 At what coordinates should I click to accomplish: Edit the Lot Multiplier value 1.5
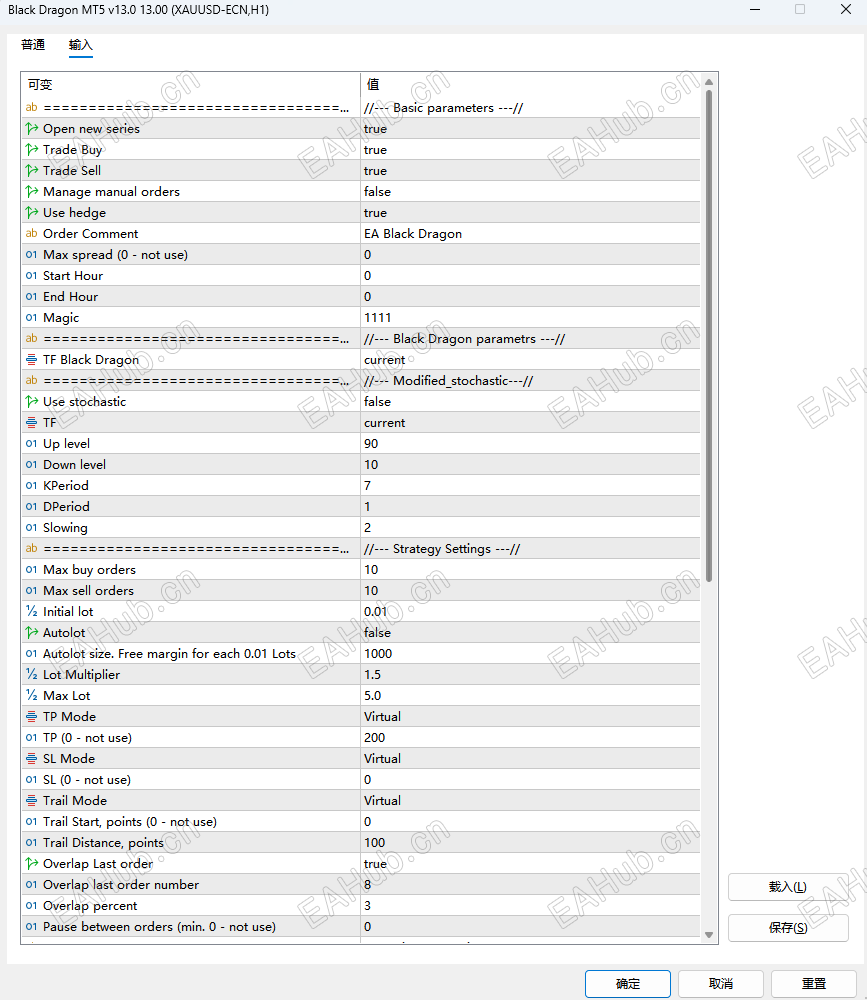pyautogui.click(x=530, y=675)
